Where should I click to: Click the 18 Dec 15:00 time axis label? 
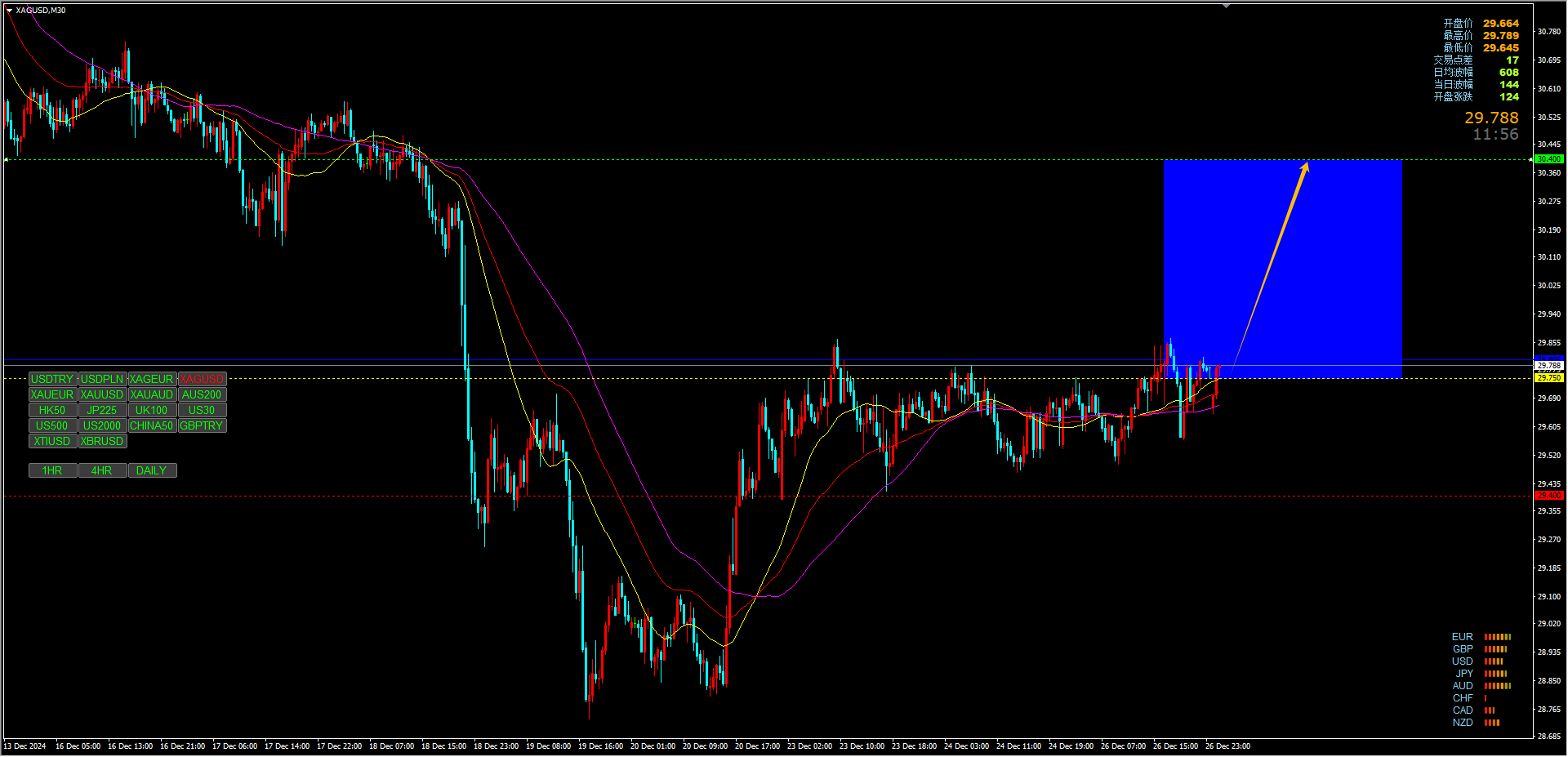point(443,746)
